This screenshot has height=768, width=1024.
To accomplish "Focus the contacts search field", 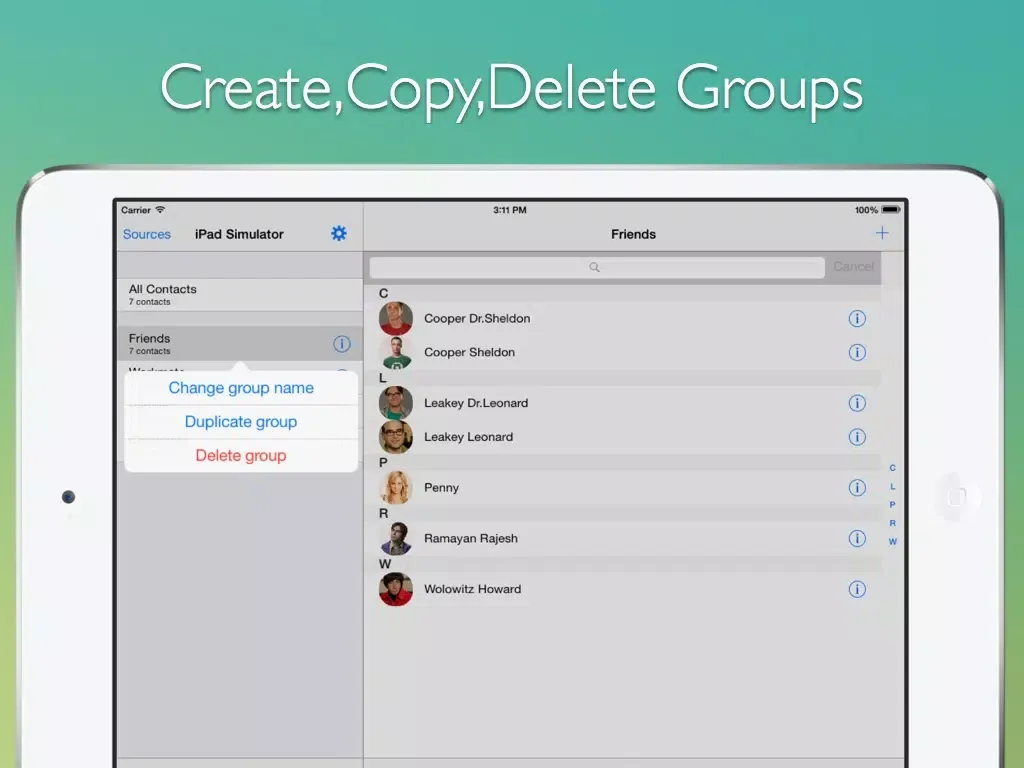I will pyautogui.click(x=597, y=267).
